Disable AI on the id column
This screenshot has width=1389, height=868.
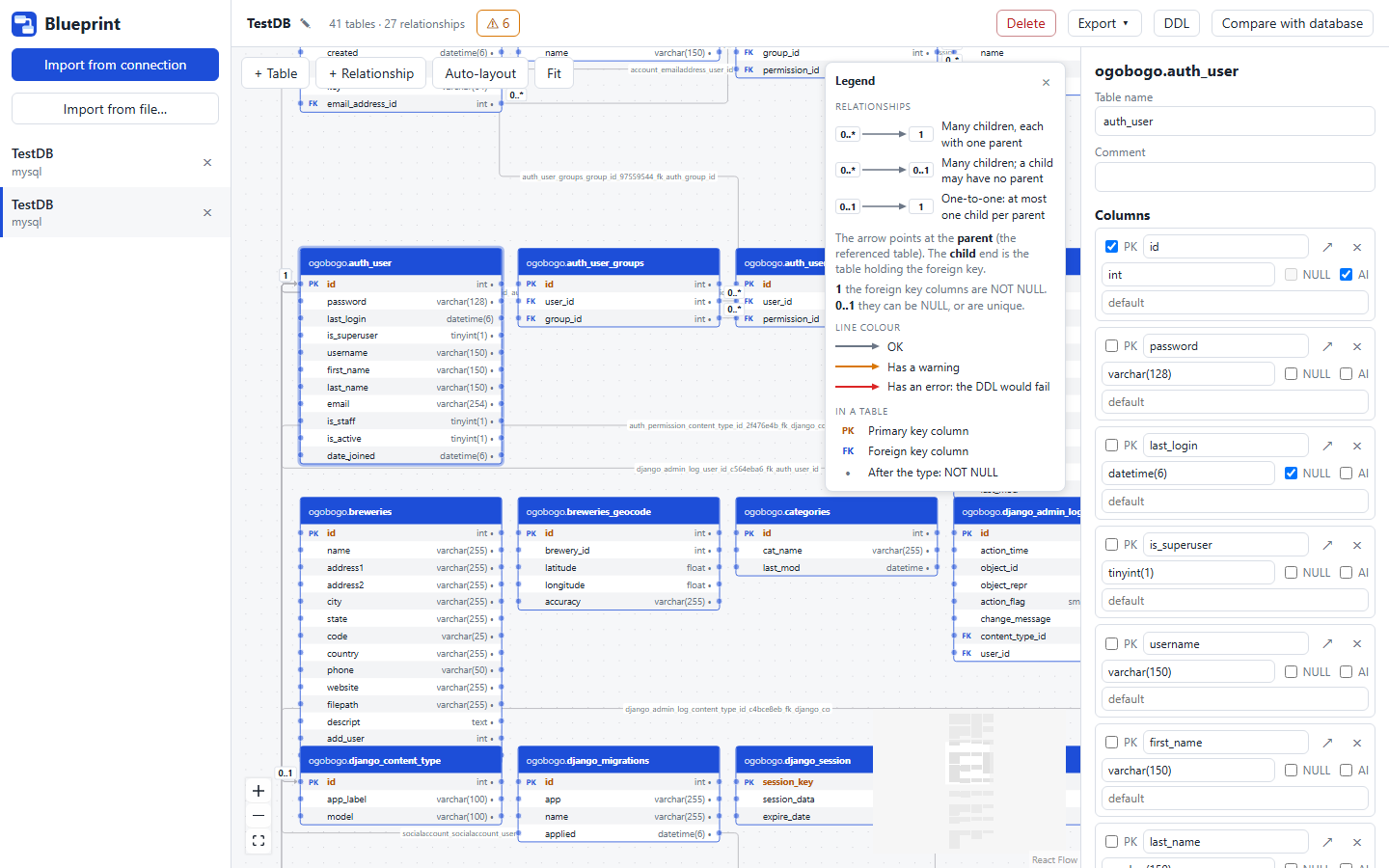[1346, 275]
